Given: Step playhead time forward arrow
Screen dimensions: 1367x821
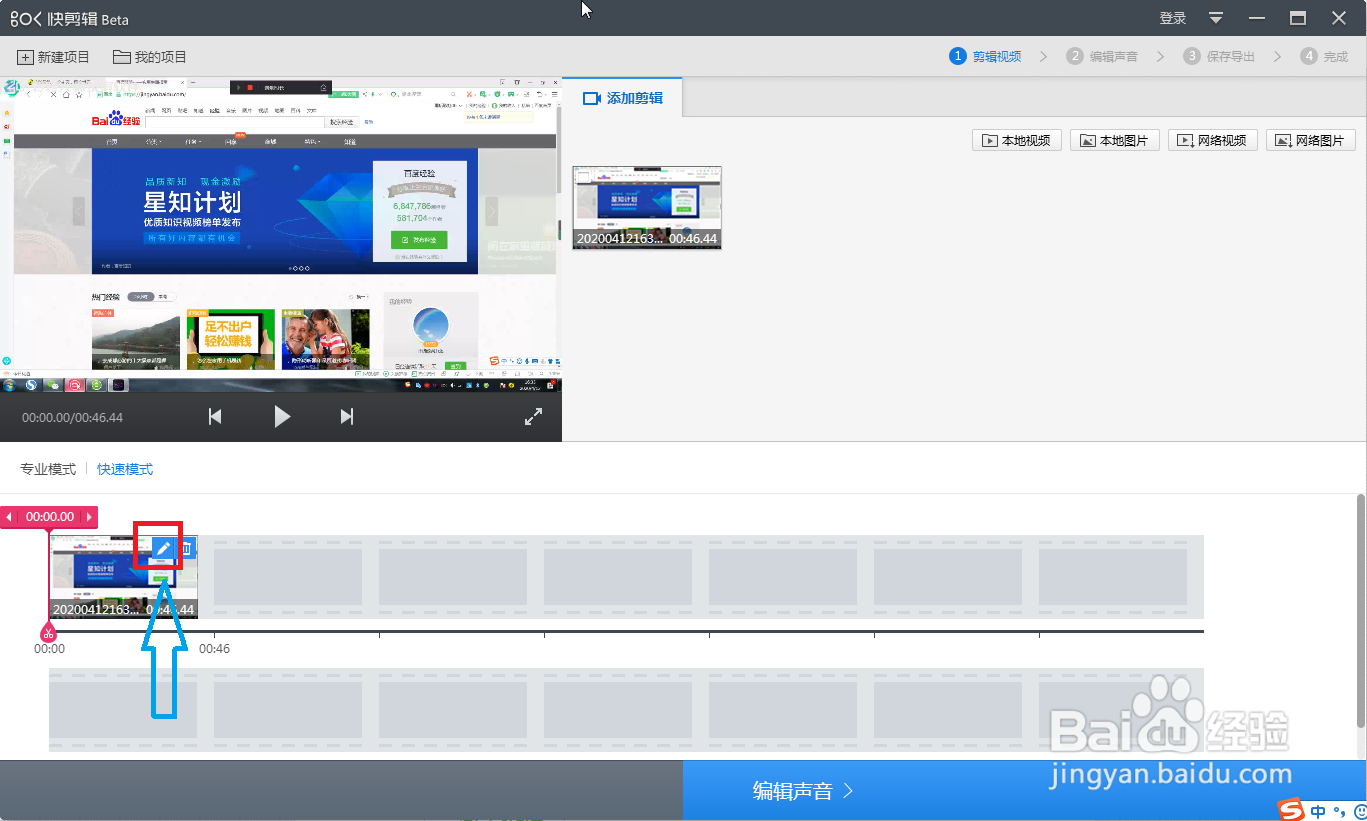Looking at the screenshot, I should click(x=88, y=517).
